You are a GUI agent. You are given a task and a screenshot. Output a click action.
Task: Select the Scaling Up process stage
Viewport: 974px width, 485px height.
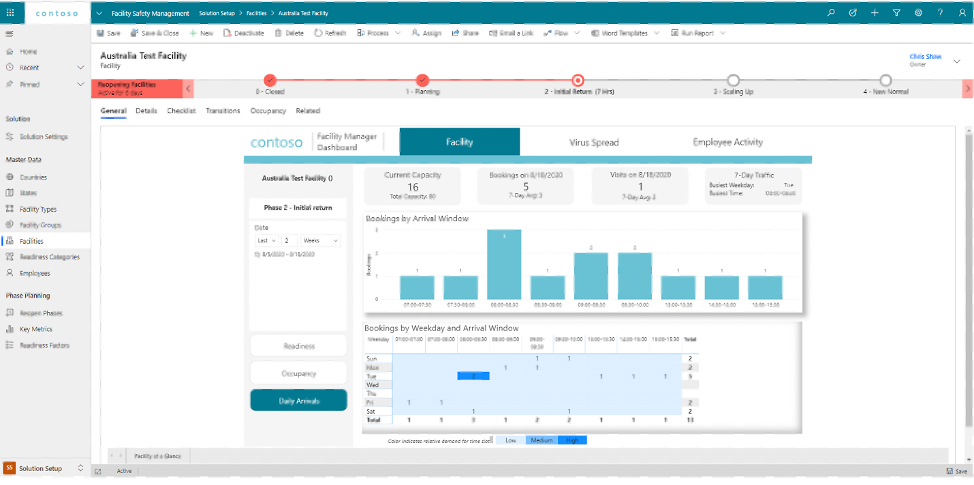[733, 80]
